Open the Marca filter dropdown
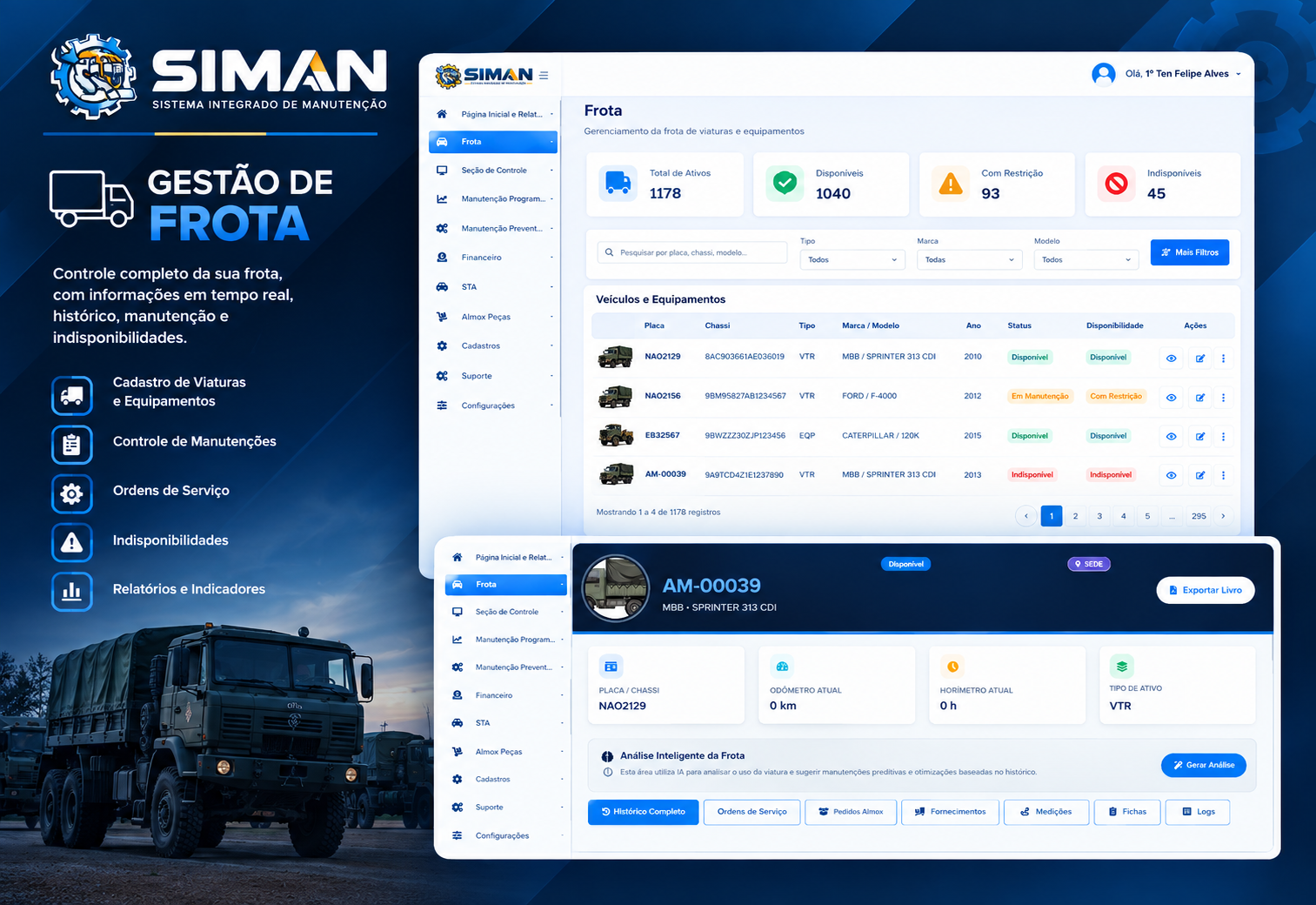The height and width of the screenshot is (905, 1316). (x=970, y=259)
